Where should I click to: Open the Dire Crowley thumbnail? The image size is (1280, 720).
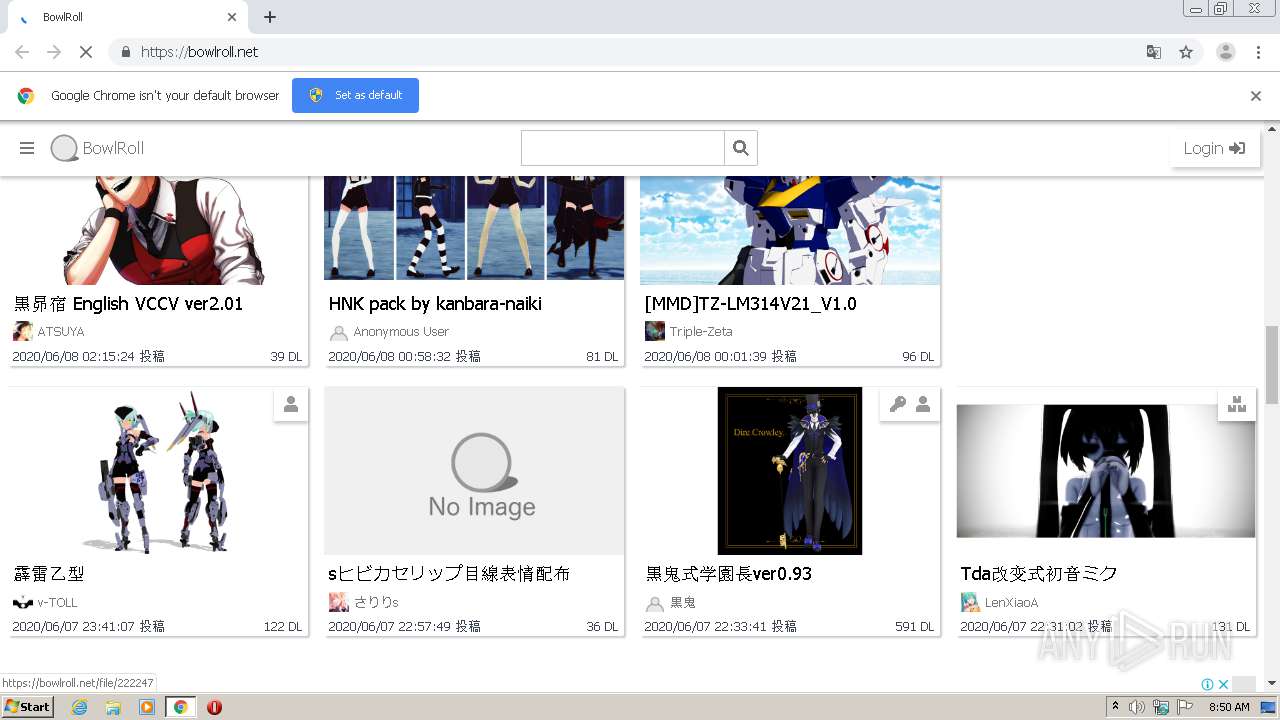pyautogui.click(x=790, y=471)
